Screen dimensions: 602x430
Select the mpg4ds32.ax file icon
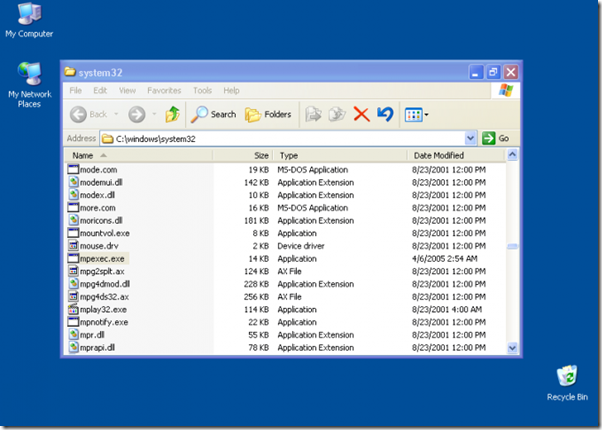[x=73, y=296]
